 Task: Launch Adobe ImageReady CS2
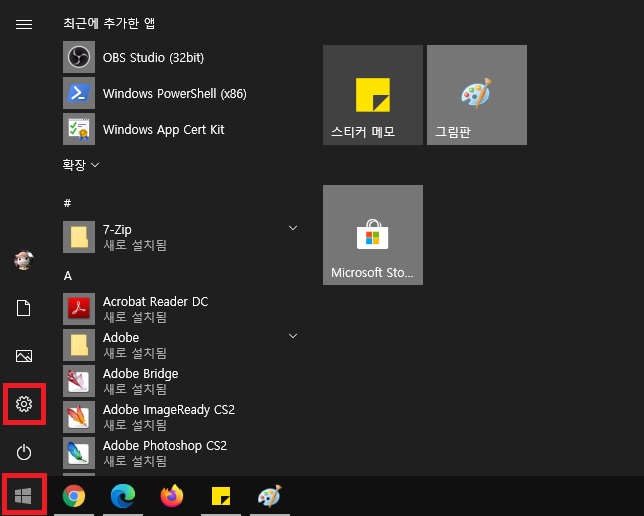coord(181,417)
